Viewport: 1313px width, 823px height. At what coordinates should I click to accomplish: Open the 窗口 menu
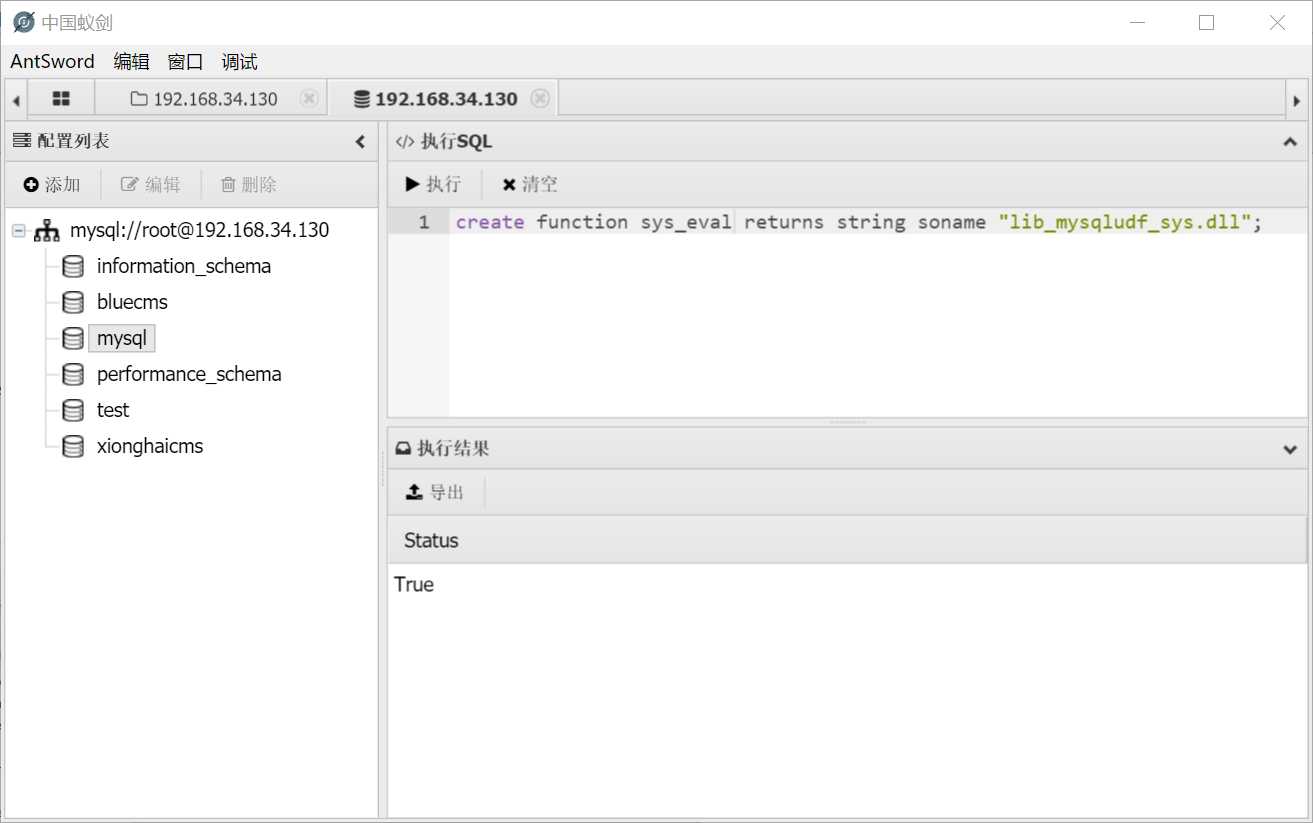(x=185, y=61)
